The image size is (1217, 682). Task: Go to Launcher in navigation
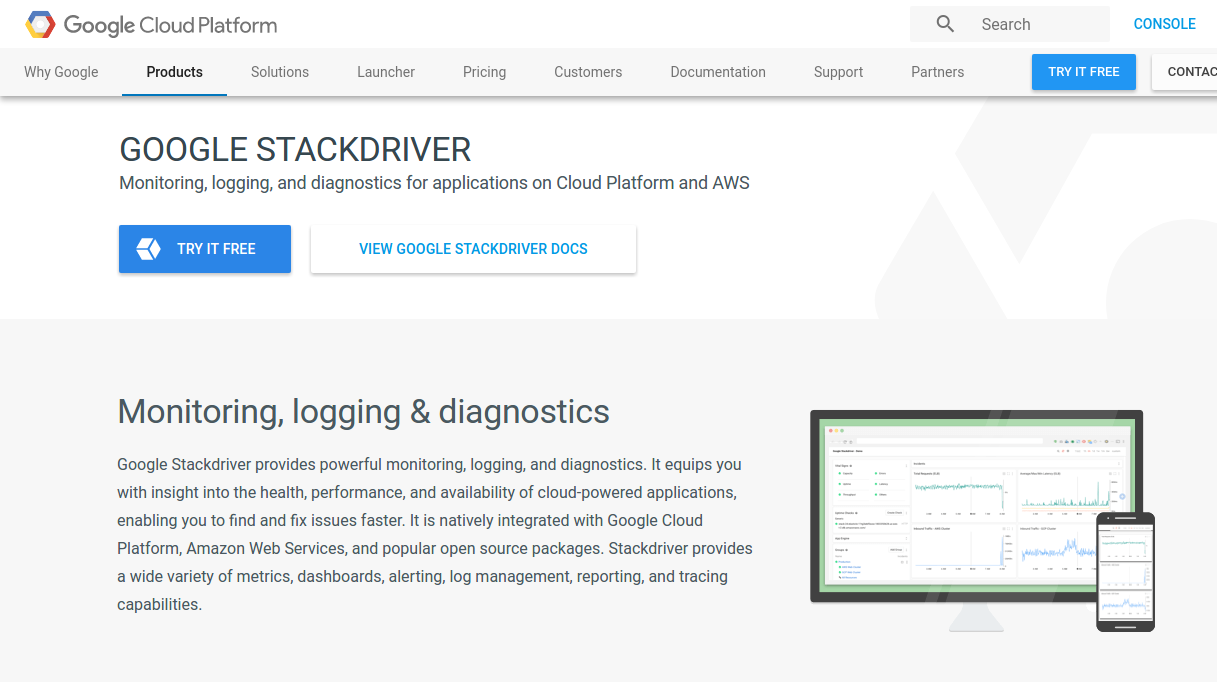click(386, 72)
